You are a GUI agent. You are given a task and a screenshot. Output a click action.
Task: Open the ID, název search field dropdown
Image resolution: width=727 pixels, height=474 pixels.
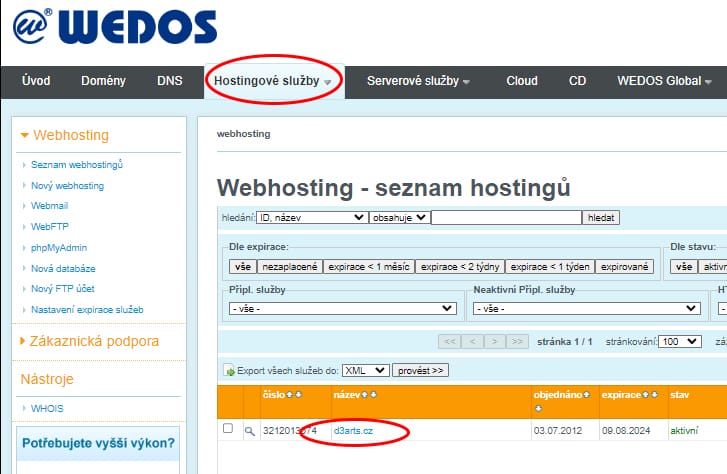pyautogui.click(x=312, y=218)
